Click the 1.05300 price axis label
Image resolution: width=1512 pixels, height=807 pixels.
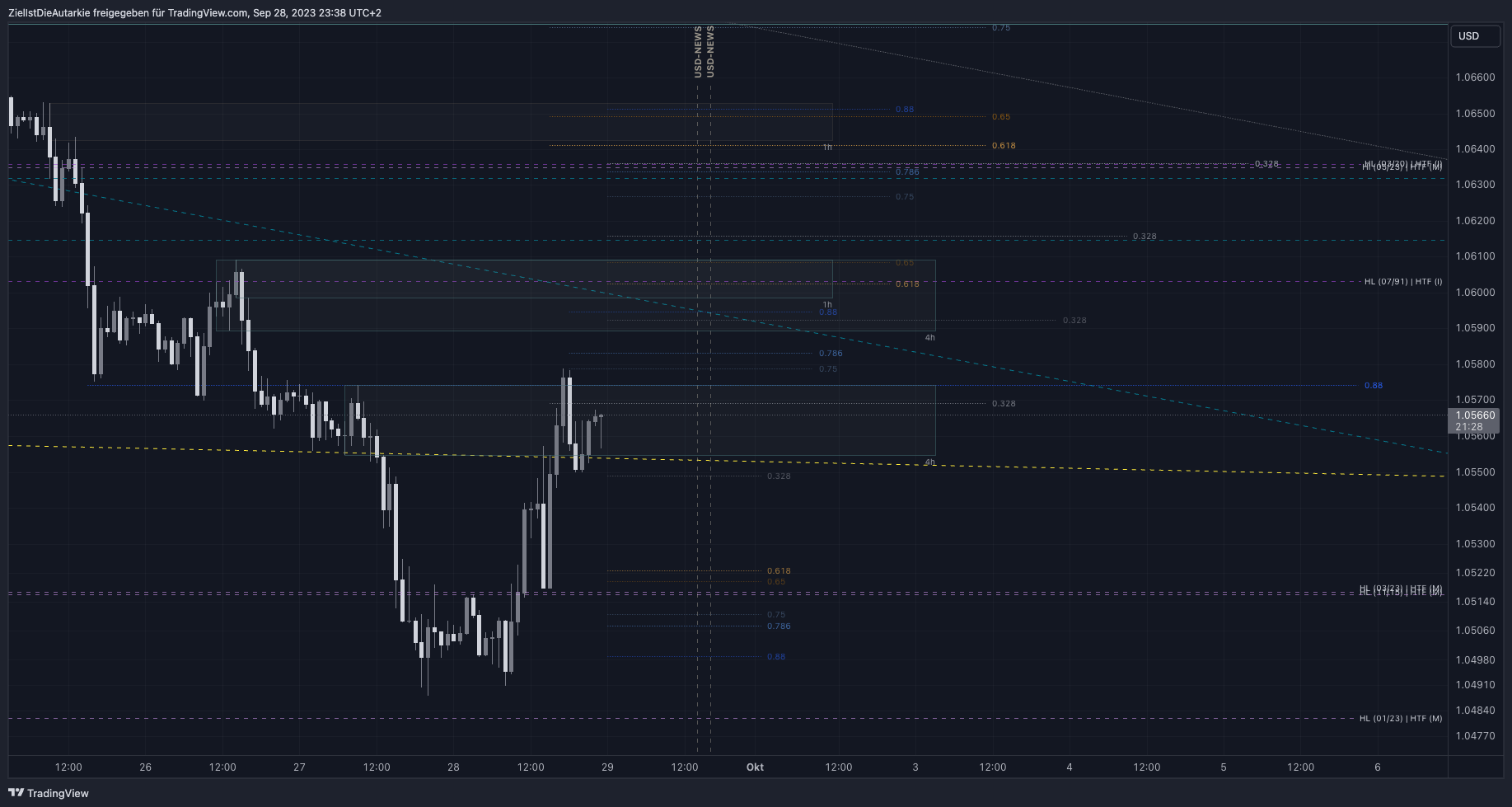coord(1475,544)
